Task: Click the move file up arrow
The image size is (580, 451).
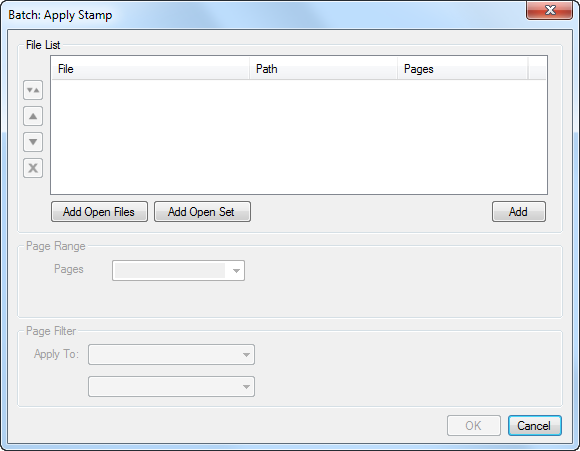Action: pyautogui.click(x=33, y=116)
